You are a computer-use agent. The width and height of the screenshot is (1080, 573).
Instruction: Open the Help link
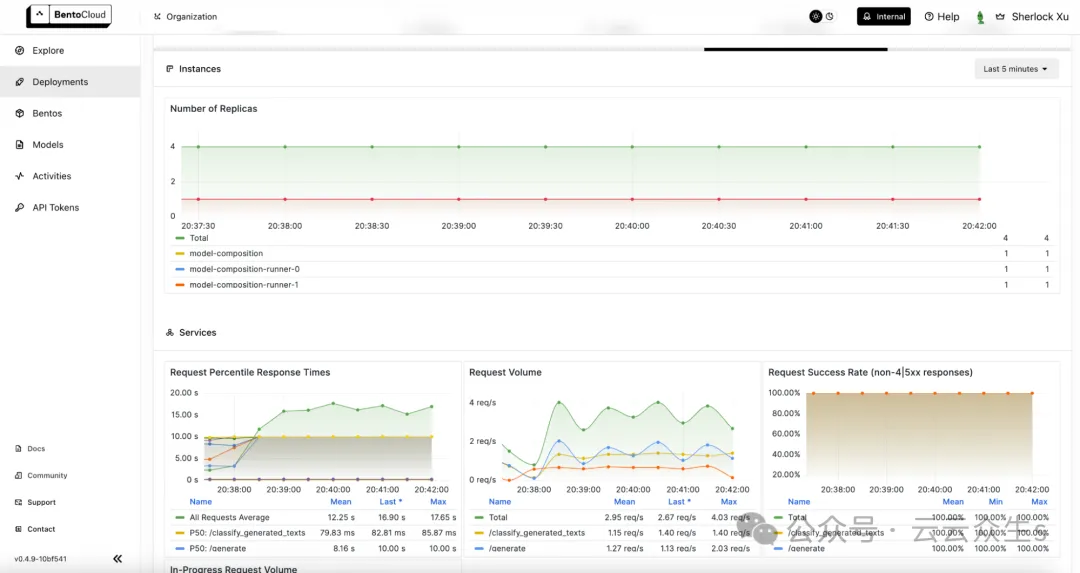[x=942, y=17]
